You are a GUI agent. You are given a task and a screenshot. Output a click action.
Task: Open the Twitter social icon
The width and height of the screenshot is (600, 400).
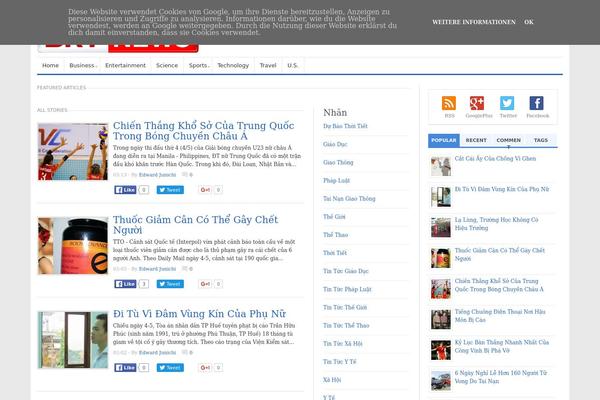point(507,103)
